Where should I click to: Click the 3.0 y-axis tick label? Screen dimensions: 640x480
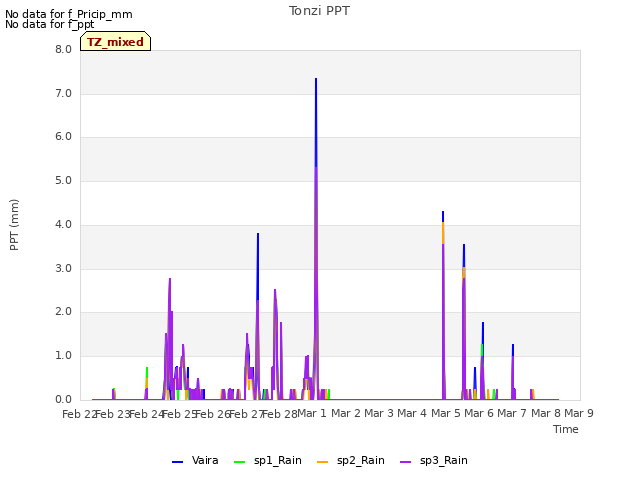63,269
